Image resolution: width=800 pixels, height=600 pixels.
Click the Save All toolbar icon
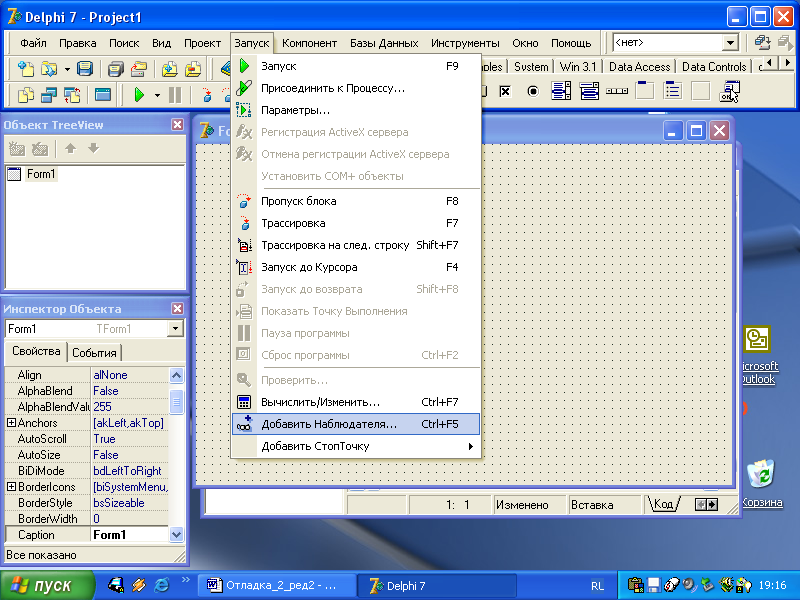point(116,68)
